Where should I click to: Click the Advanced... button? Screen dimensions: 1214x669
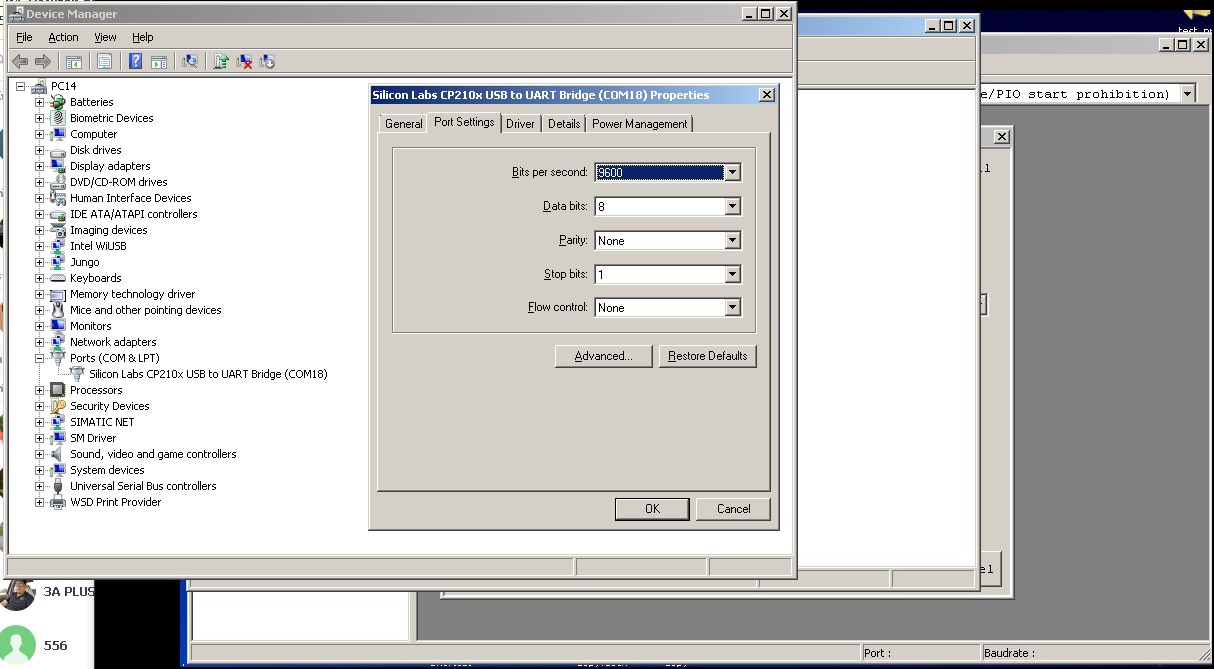coord(603,356)
